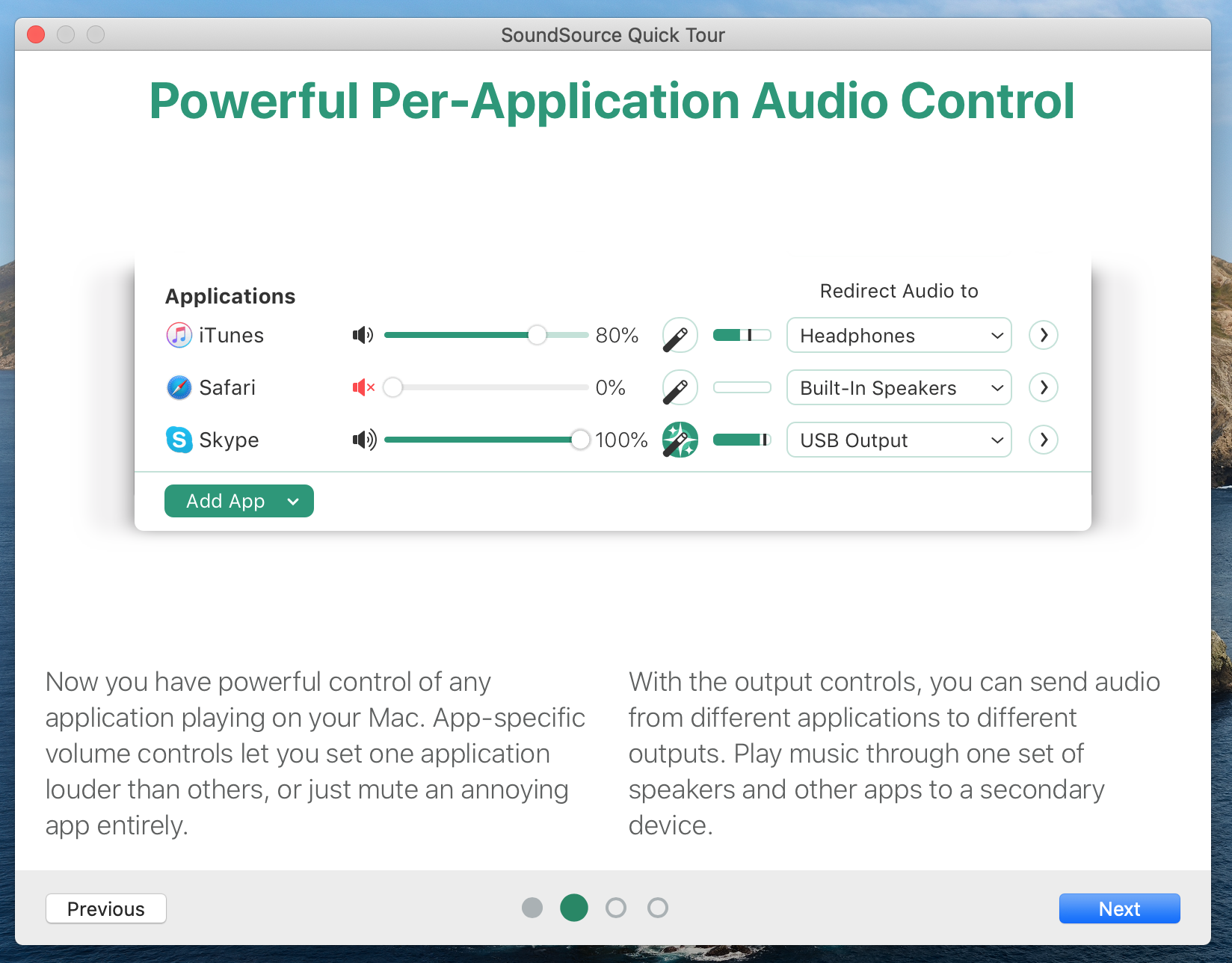Viewport: 1232px width, 963px height.
Task: Click the iTunes app icon
Action: 179,335
